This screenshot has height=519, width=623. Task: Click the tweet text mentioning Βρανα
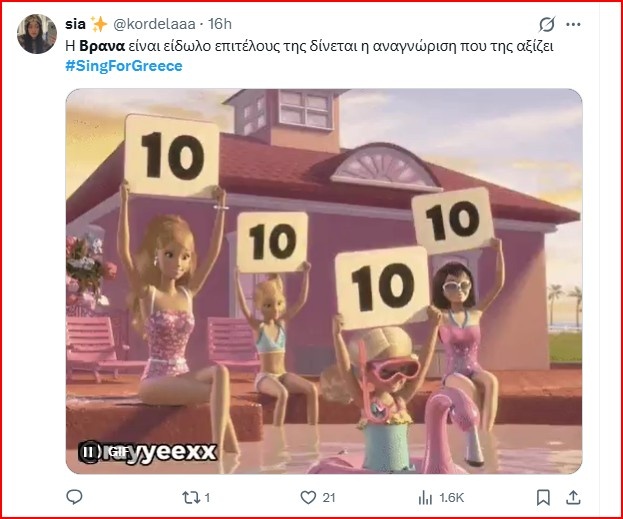[309, 46]
